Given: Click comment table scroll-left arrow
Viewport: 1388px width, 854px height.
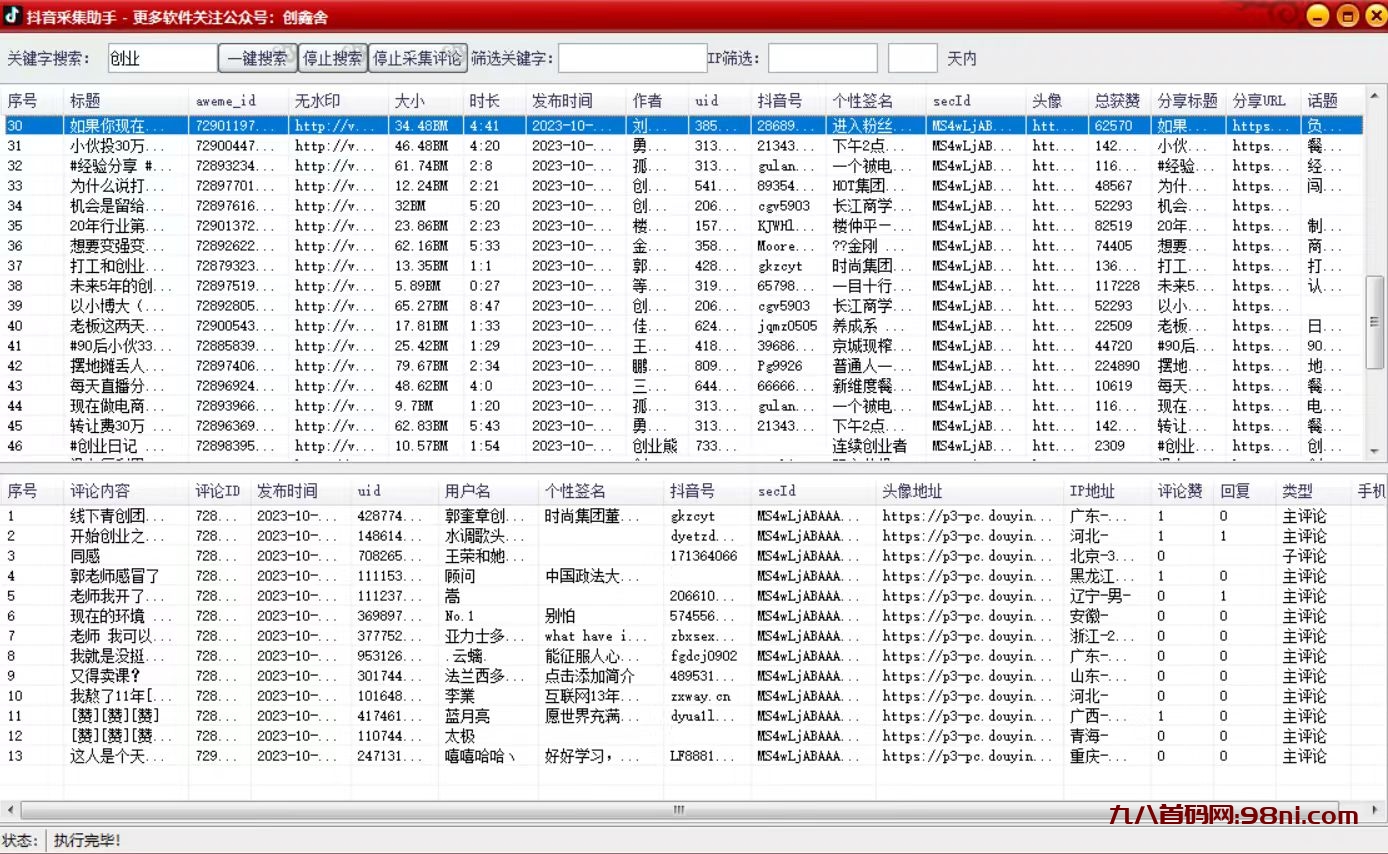Looking at the screenshot, I should pos(10,810).
